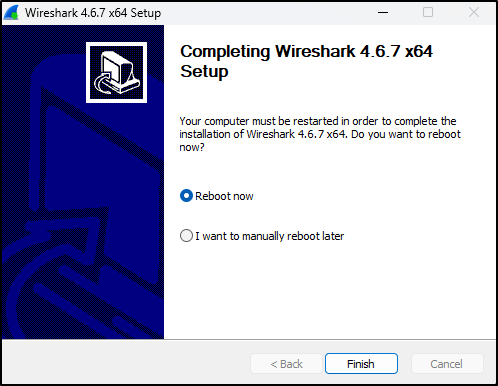Screen dimensions: 498x386
Task: Click the empty white area below radio options
Action: pos(329,290)
